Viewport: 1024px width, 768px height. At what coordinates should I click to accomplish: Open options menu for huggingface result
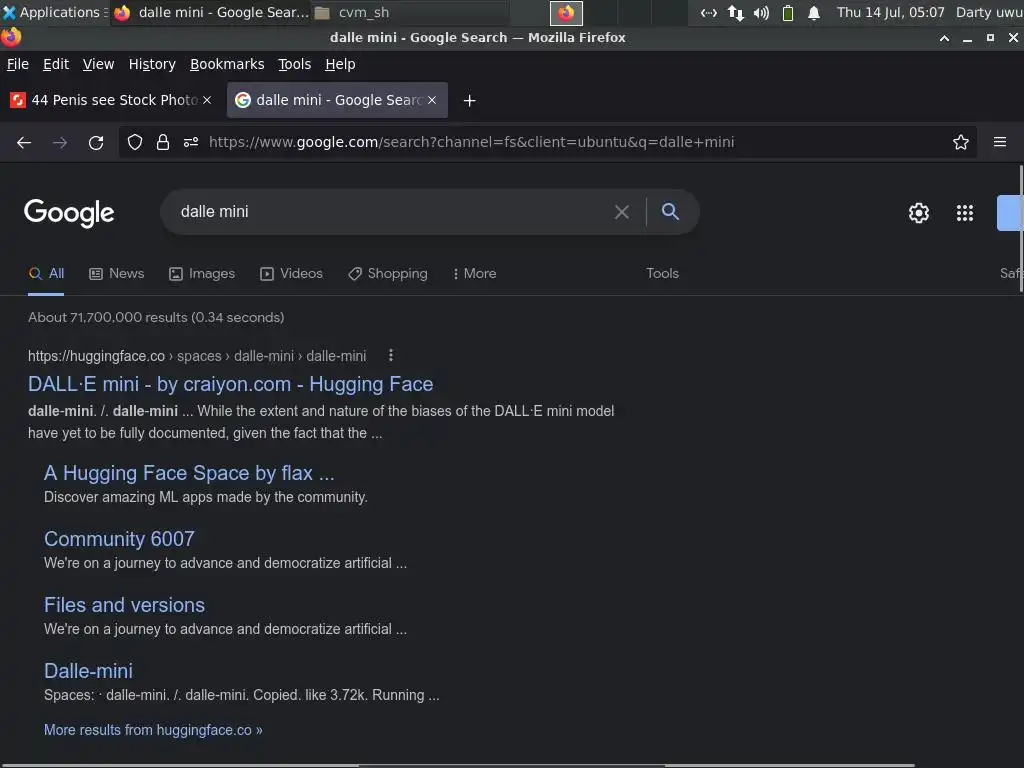(x=391, y=355)
